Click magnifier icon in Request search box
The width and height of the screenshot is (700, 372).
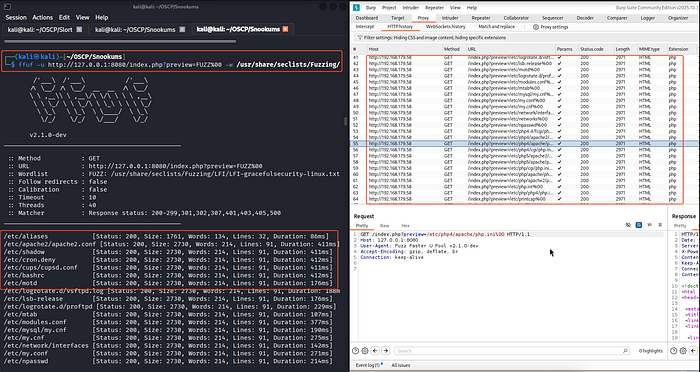point(625,351)
